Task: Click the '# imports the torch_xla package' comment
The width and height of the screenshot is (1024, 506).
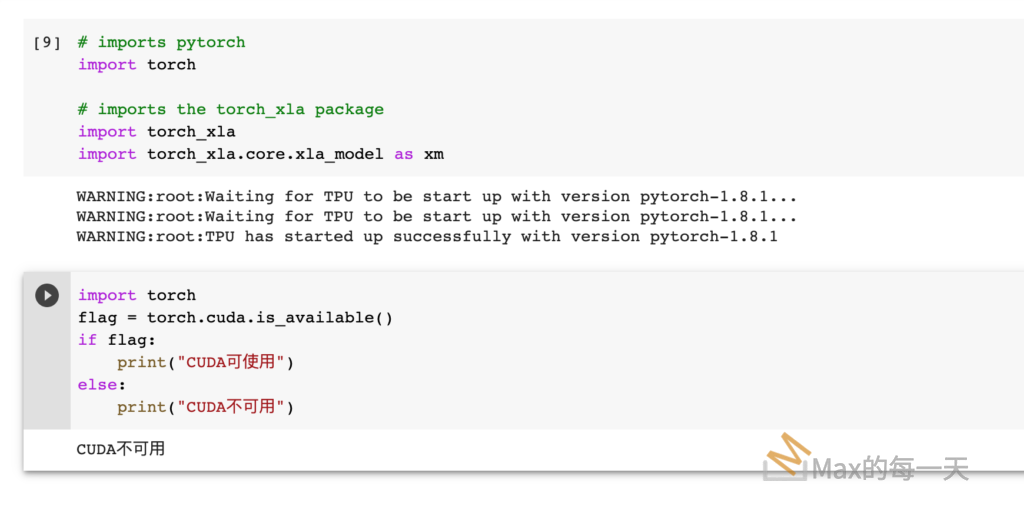Action: (x=231, y=109)
